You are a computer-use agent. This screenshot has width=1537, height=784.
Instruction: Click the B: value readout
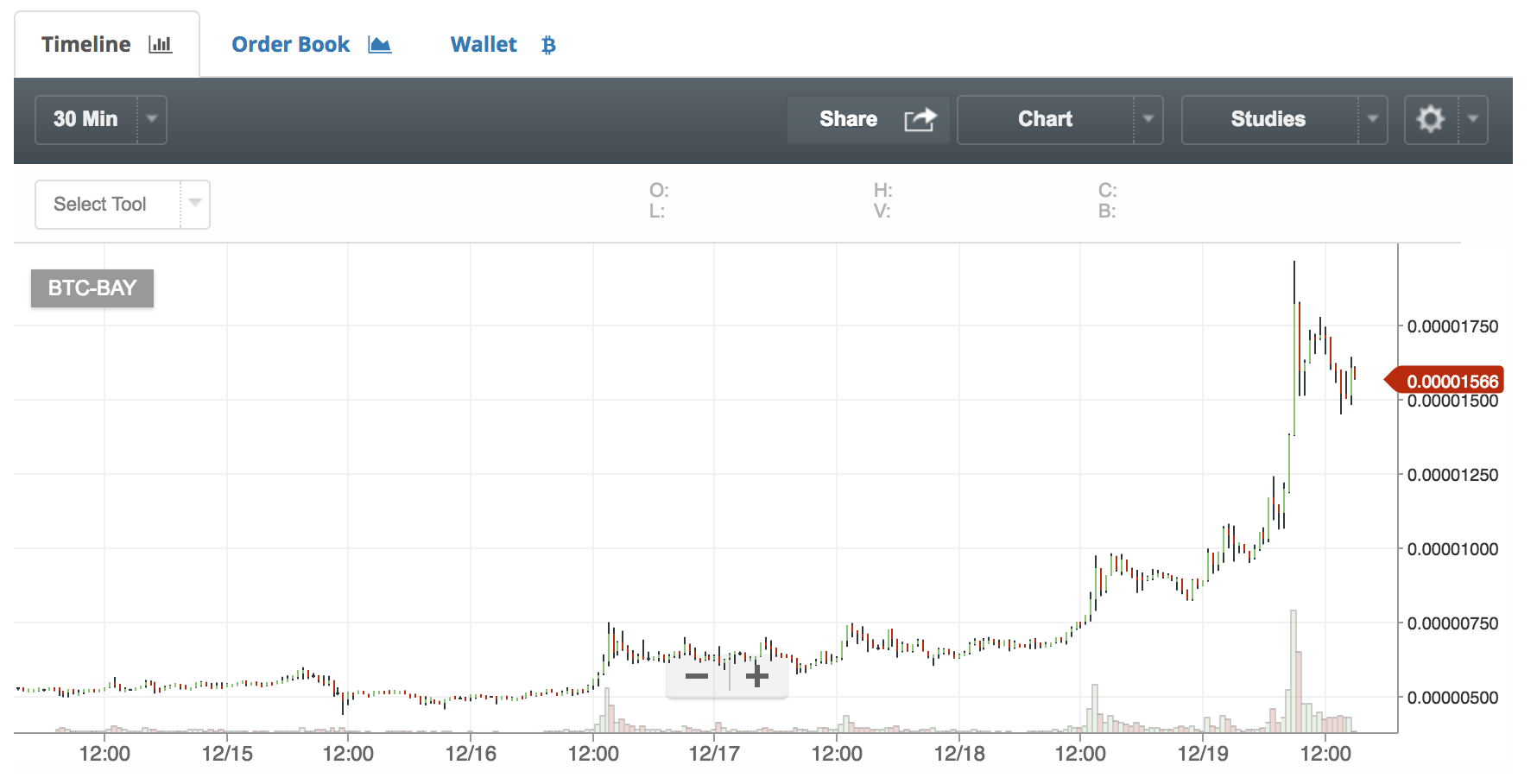[x=1107, y=211]
